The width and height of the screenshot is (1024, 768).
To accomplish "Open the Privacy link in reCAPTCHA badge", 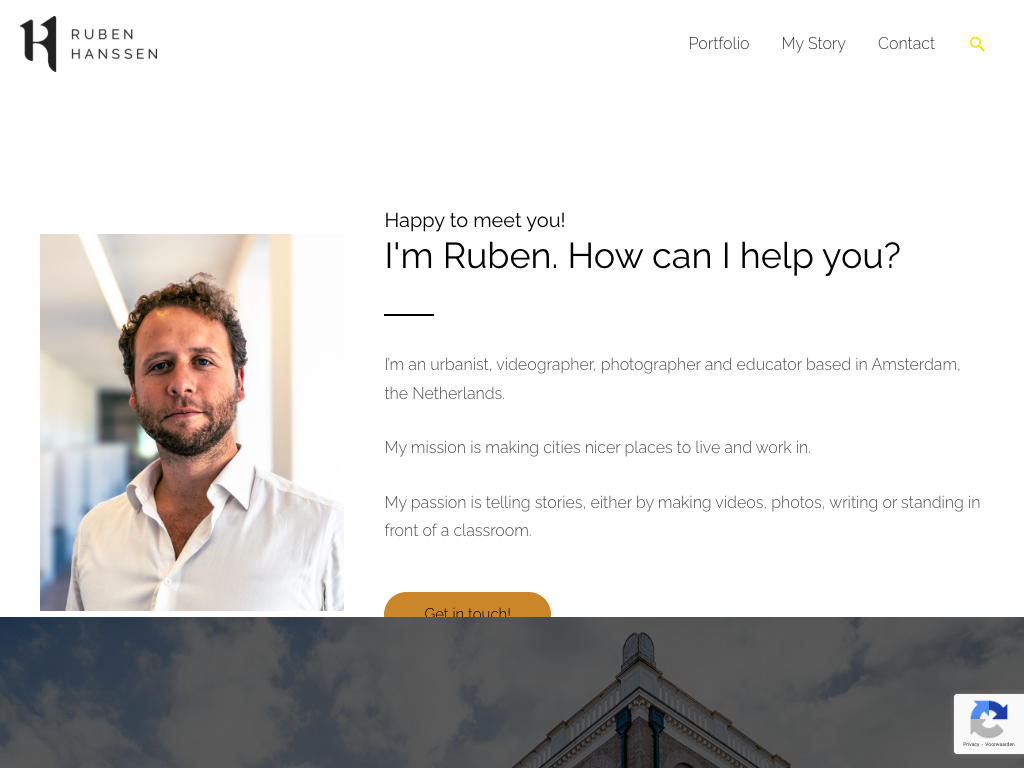I will [x=970, y=744].
